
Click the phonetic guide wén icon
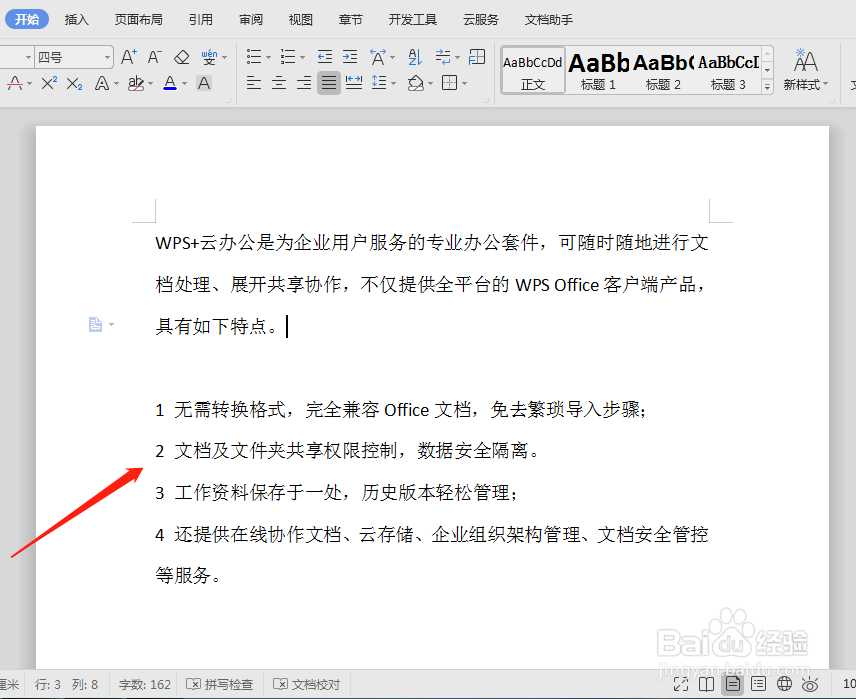209,57
